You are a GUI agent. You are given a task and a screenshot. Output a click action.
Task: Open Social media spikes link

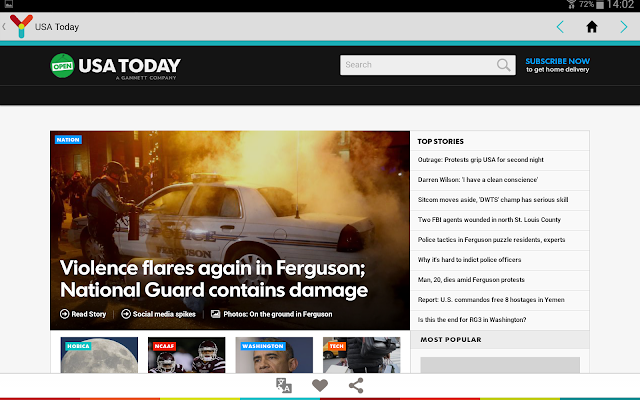[158, 314]
